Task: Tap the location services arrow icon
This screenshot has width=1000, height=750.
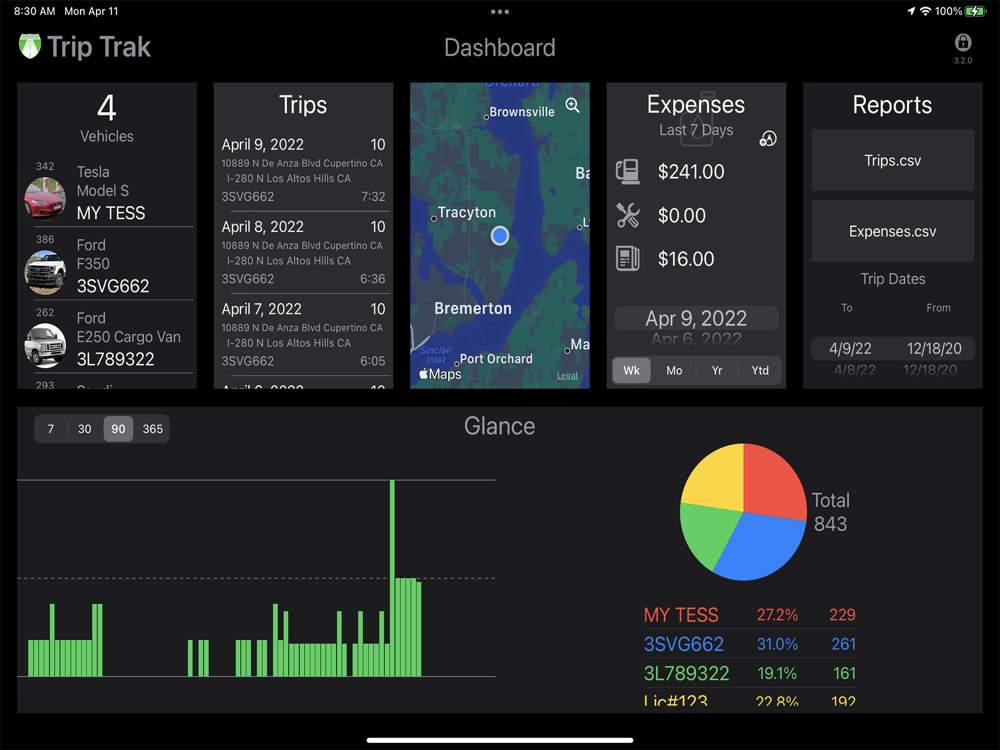Action: pyautogui.click(x=911, y=11)
